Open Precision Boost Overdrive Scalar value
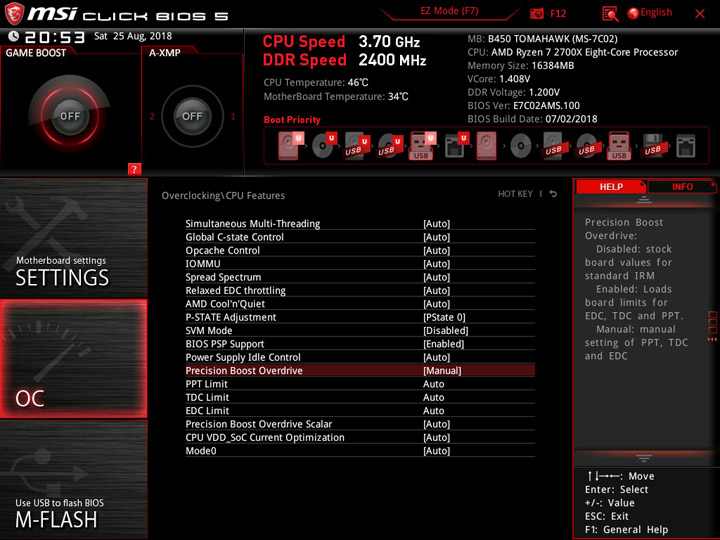The image size is (720, 540). (x=436, y=424)
